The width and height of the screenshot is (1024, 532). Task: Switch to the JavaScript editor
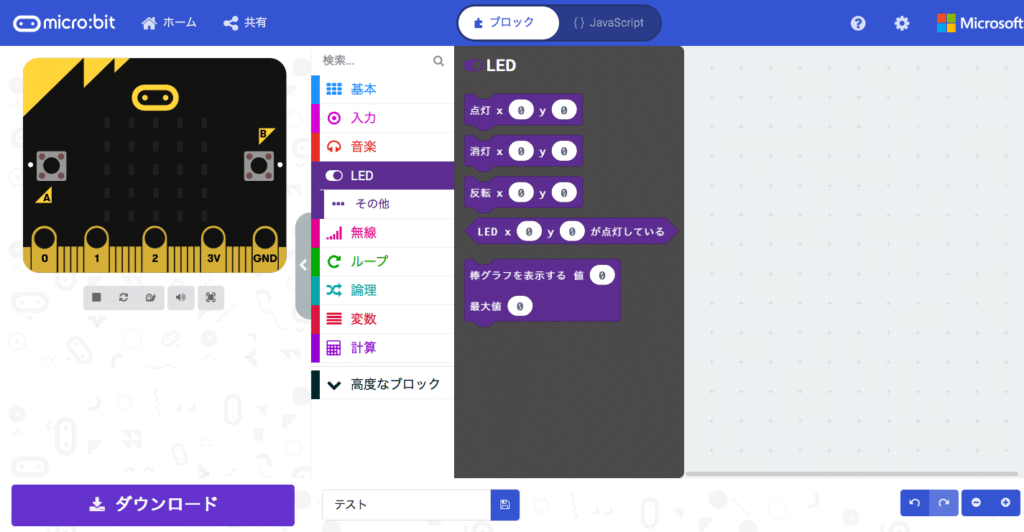click(609, 23)
